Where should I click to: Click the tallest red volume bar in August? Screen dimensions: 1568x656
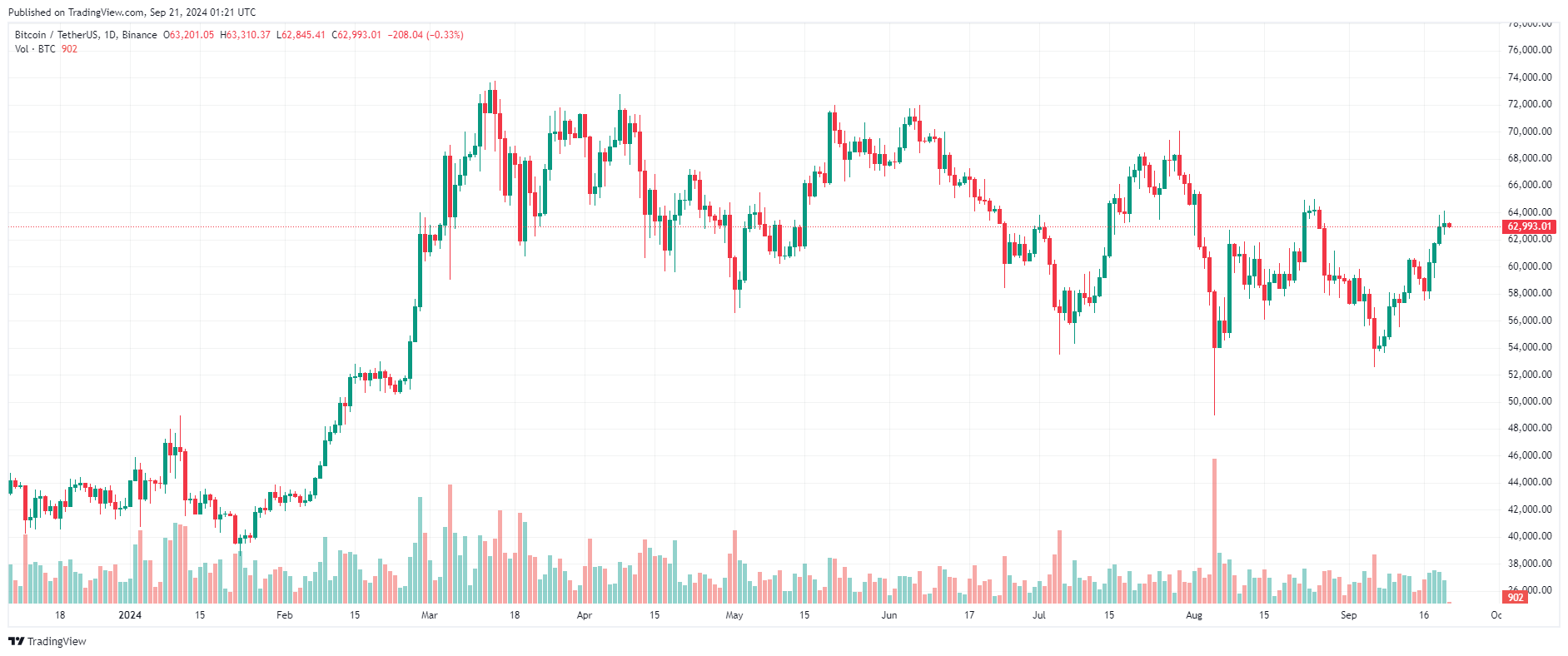pyautogui.click(x=1214, y=531)
